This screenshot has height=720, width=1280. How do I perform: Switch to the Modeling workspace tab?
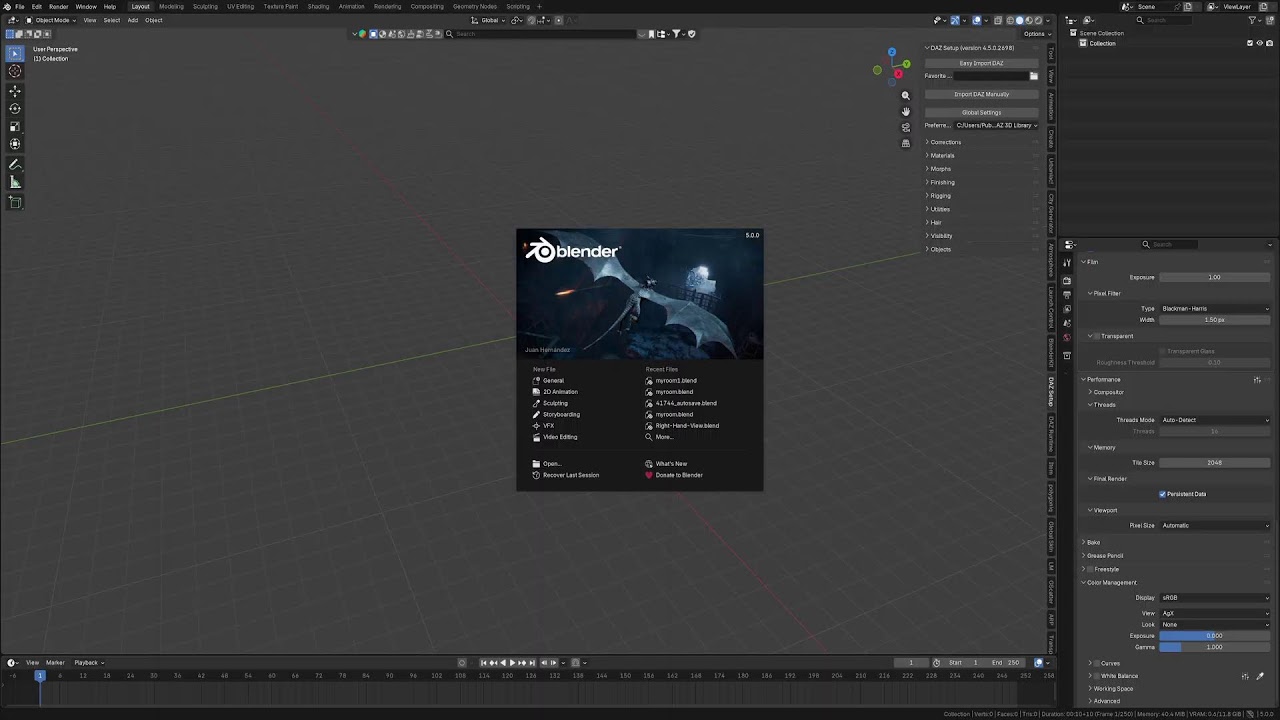pos(171,6)
